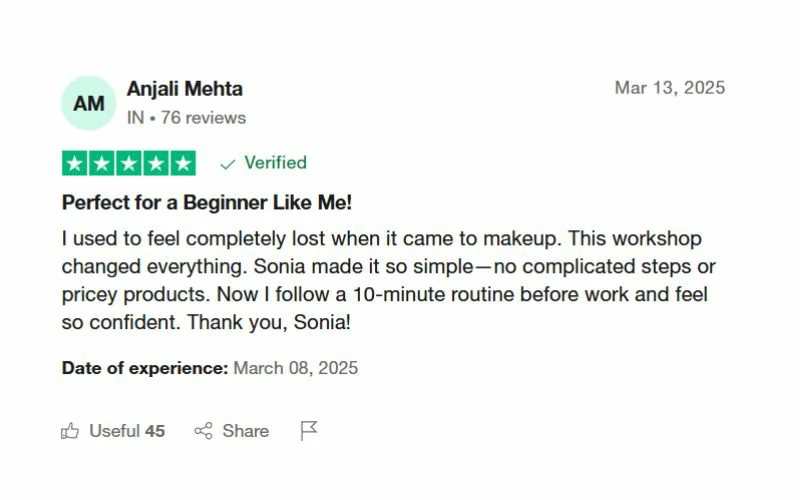800x500 pixels.
Task: Open the "Perfect for a Beginner Like Me!" title
Action: [207, 202]
